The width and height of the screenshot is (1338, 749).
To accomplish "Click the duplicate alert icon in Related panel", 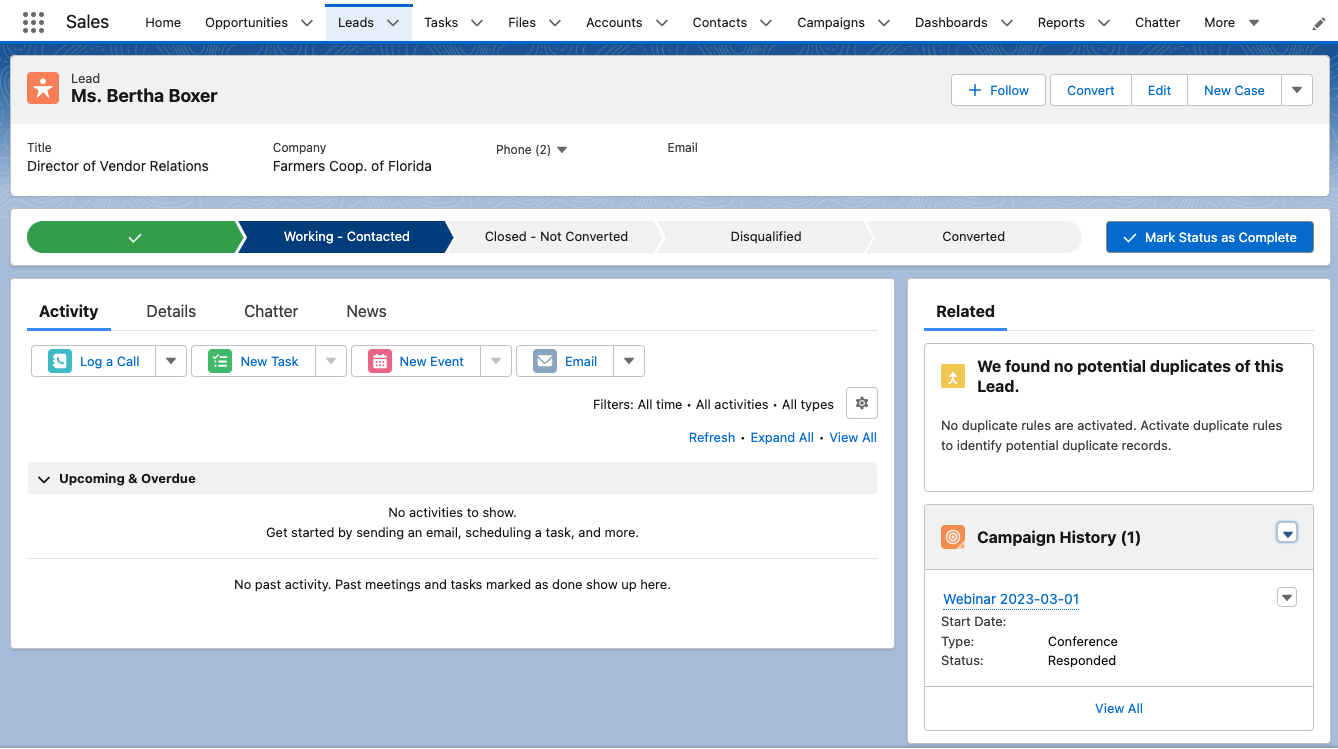I will [952, 377].
